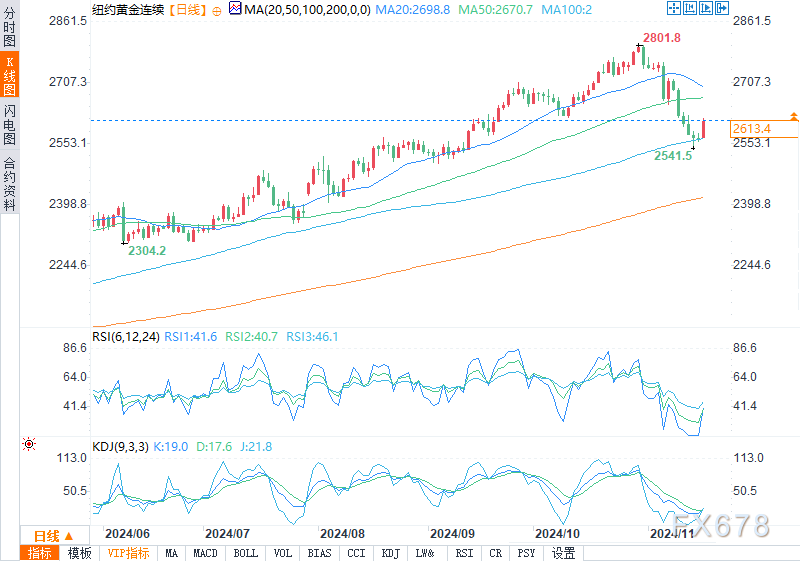The width and height of the screenshot is (800, 561).
Task: Click the 2613.4 current price label
Action: (752, 129)
